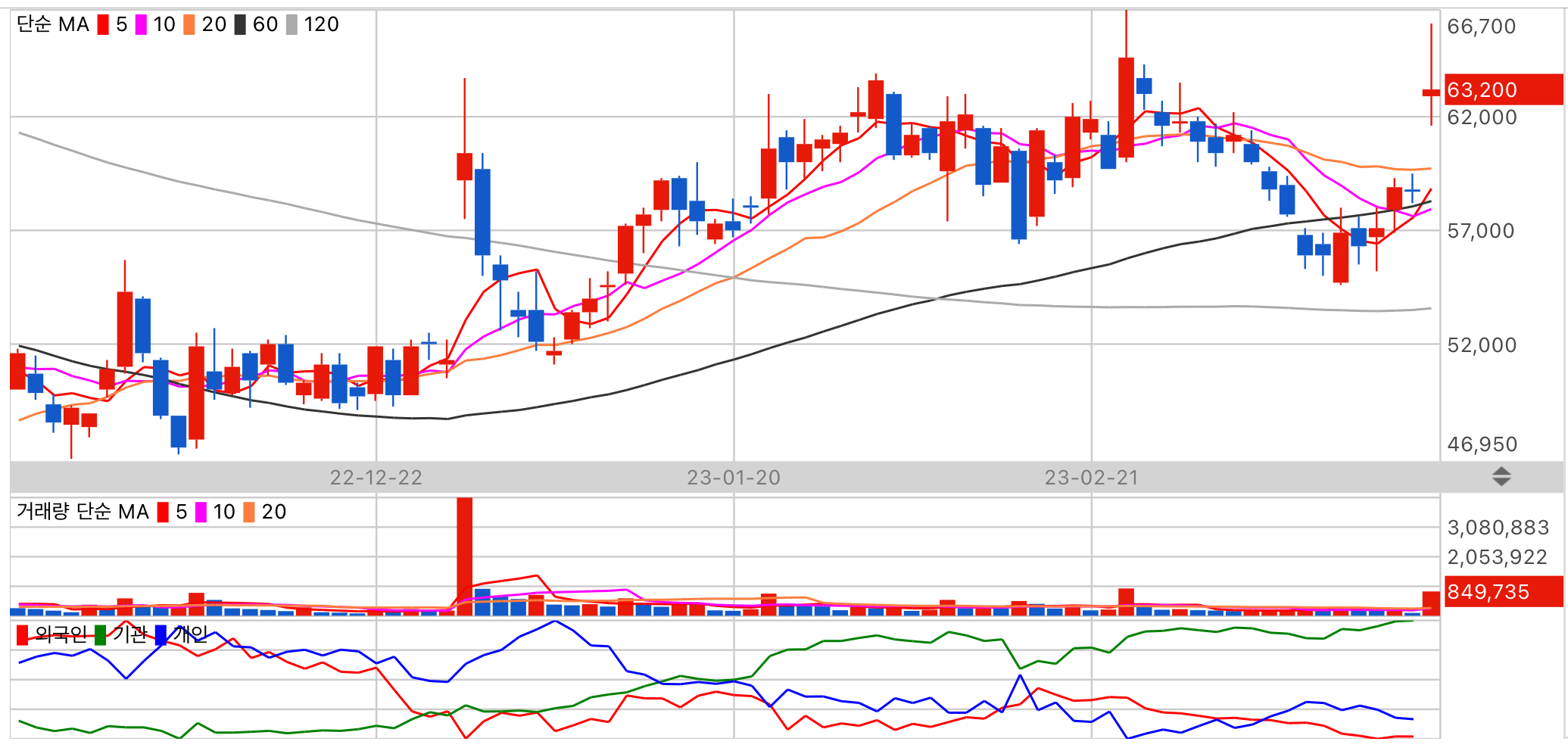The image size is (1568, 754).
Task: Click the tallest red volume spike bar
Action: [x=465, y=556]
